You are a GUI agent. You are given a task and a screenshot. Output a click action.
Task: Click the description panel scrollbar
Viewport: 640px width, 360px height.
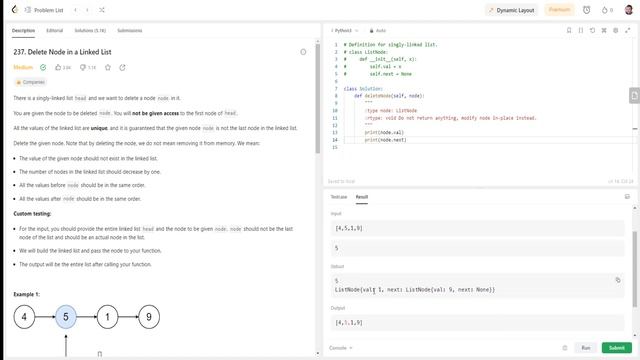pos(318,98)
